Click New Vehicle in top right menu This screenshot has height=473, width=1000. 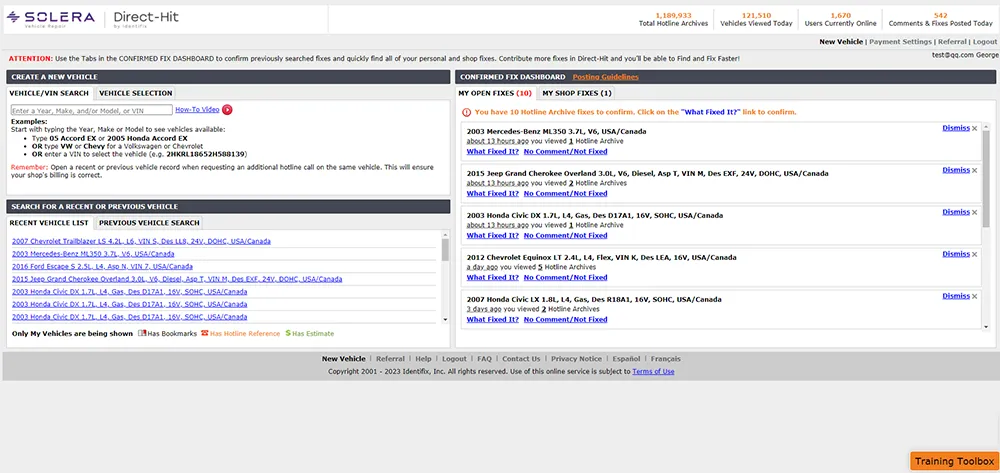(x=841, y=42)
